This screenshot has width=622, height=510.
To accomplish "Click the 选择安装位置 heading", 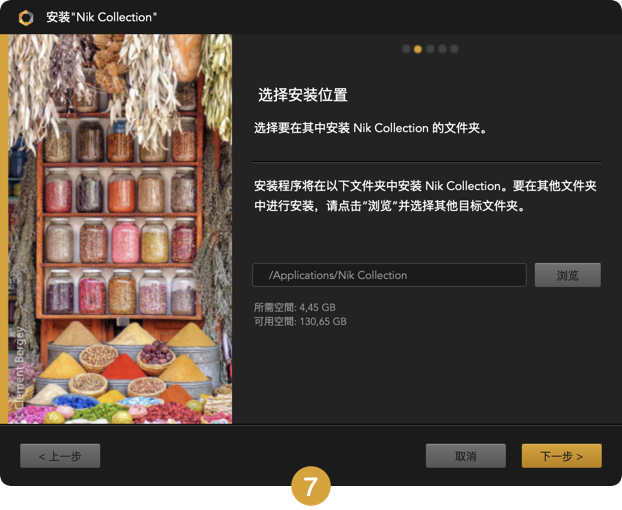I will [303, 95].
